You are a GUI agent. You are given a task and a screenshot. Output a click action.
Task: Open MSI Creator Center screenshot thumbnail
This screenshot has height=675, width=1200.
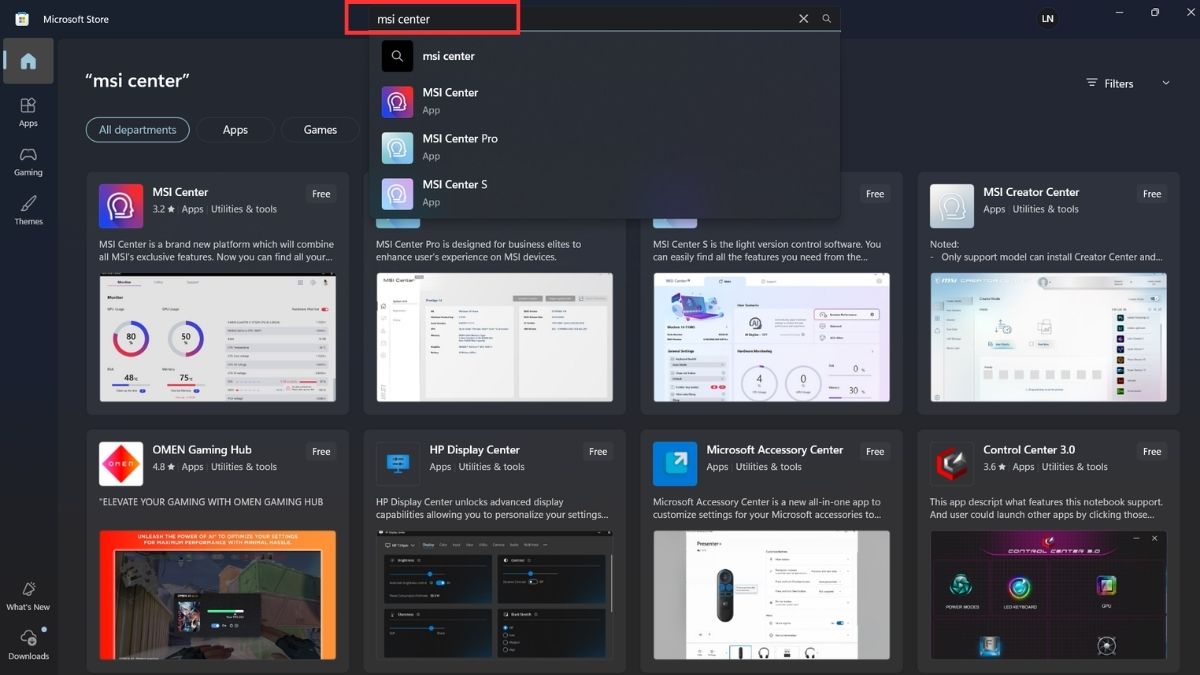pyautogui.click(x=1048, y=337)
